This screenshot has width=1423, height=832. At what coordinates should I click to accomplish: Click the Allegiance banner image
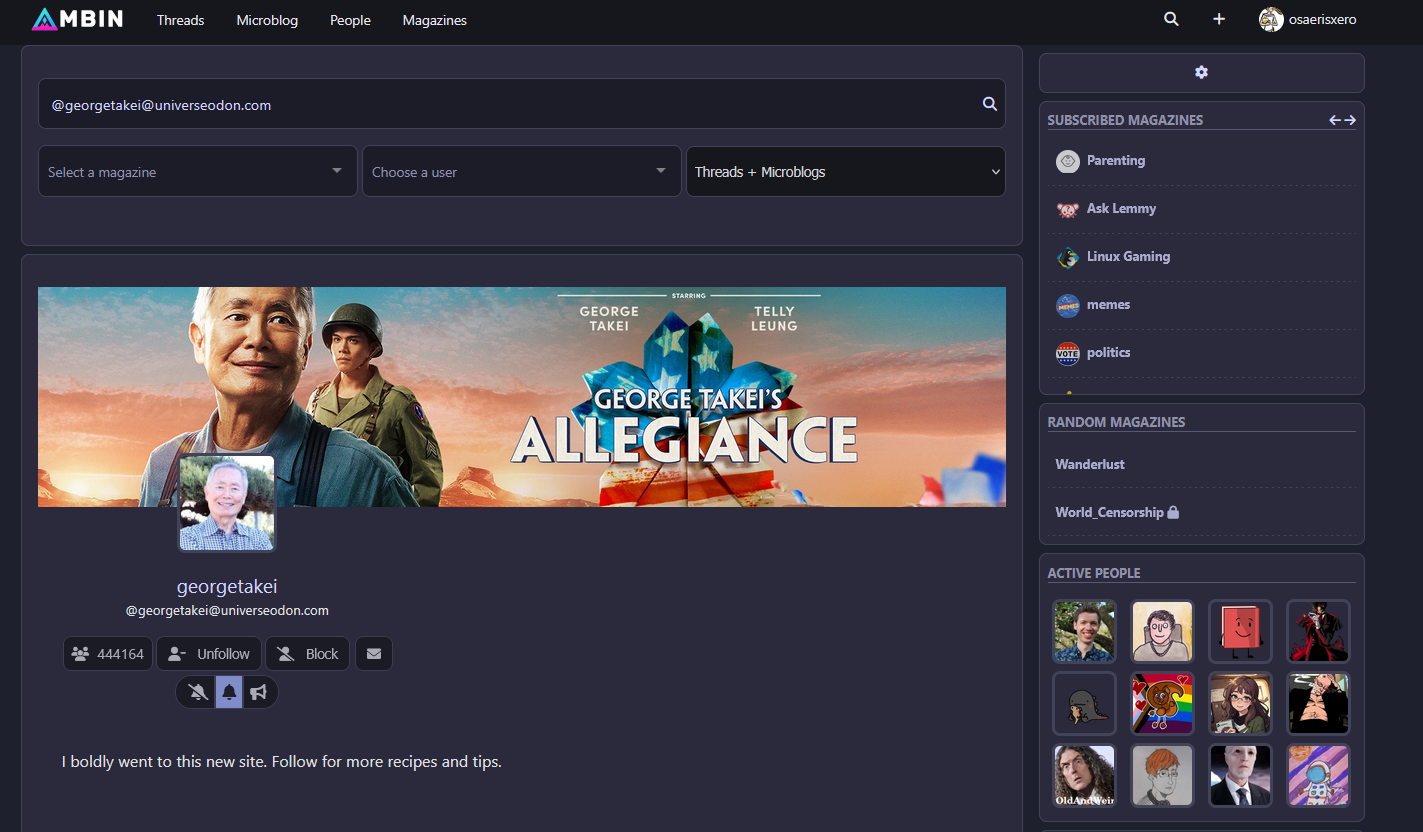tap(522, 396)
